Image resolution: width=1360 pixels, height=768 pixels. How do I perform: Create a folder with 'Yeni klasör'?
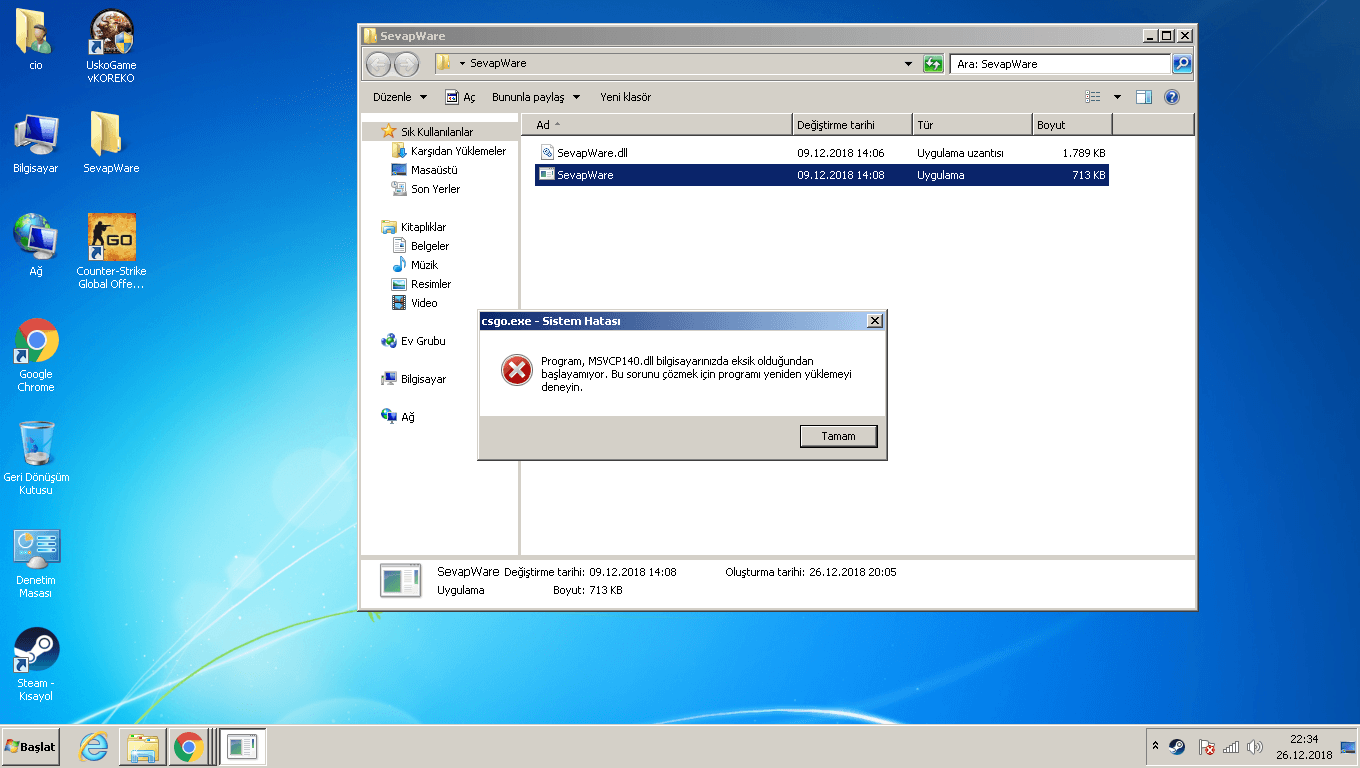[x=625, y=97]
